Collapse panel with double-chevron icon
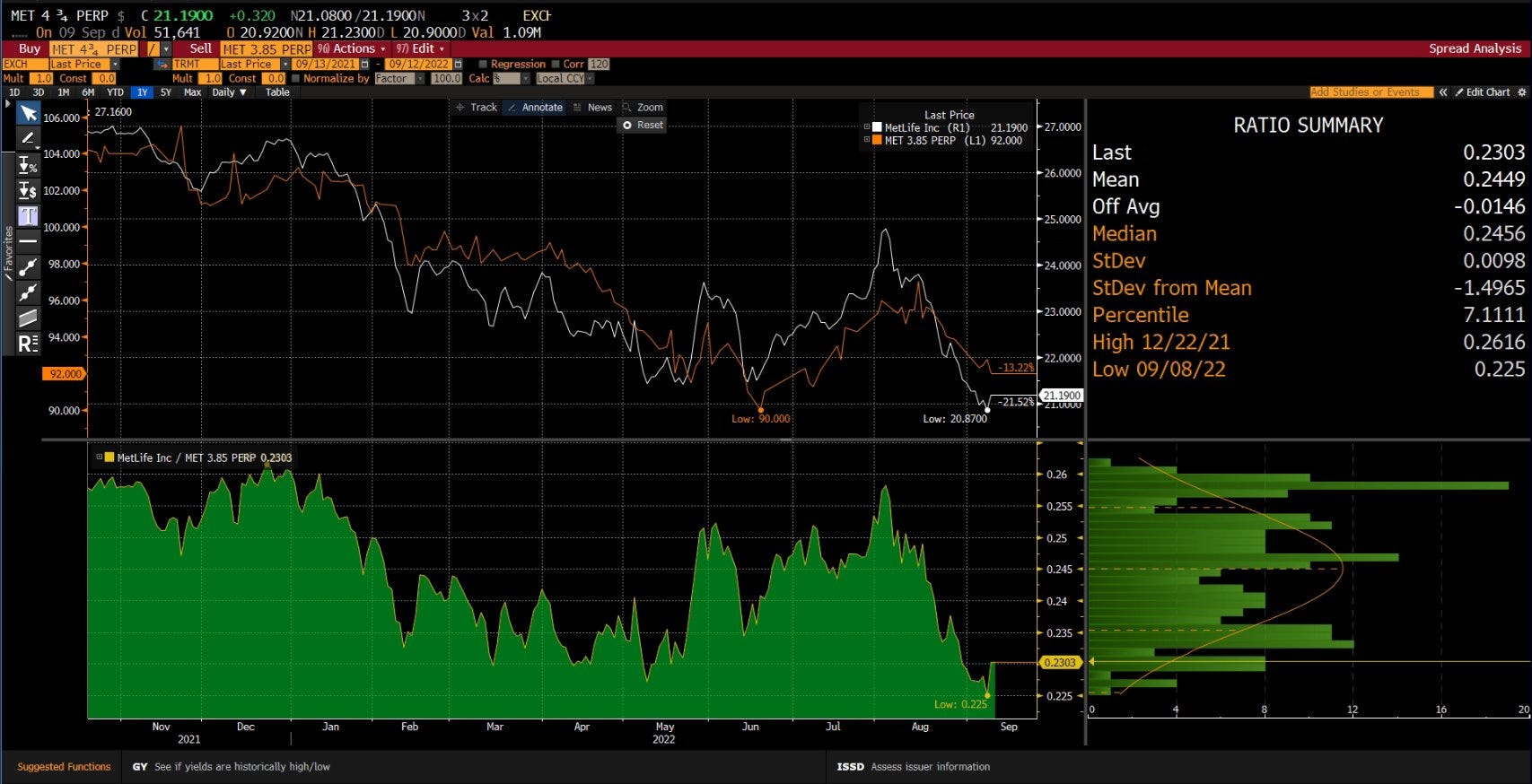 1443,92
